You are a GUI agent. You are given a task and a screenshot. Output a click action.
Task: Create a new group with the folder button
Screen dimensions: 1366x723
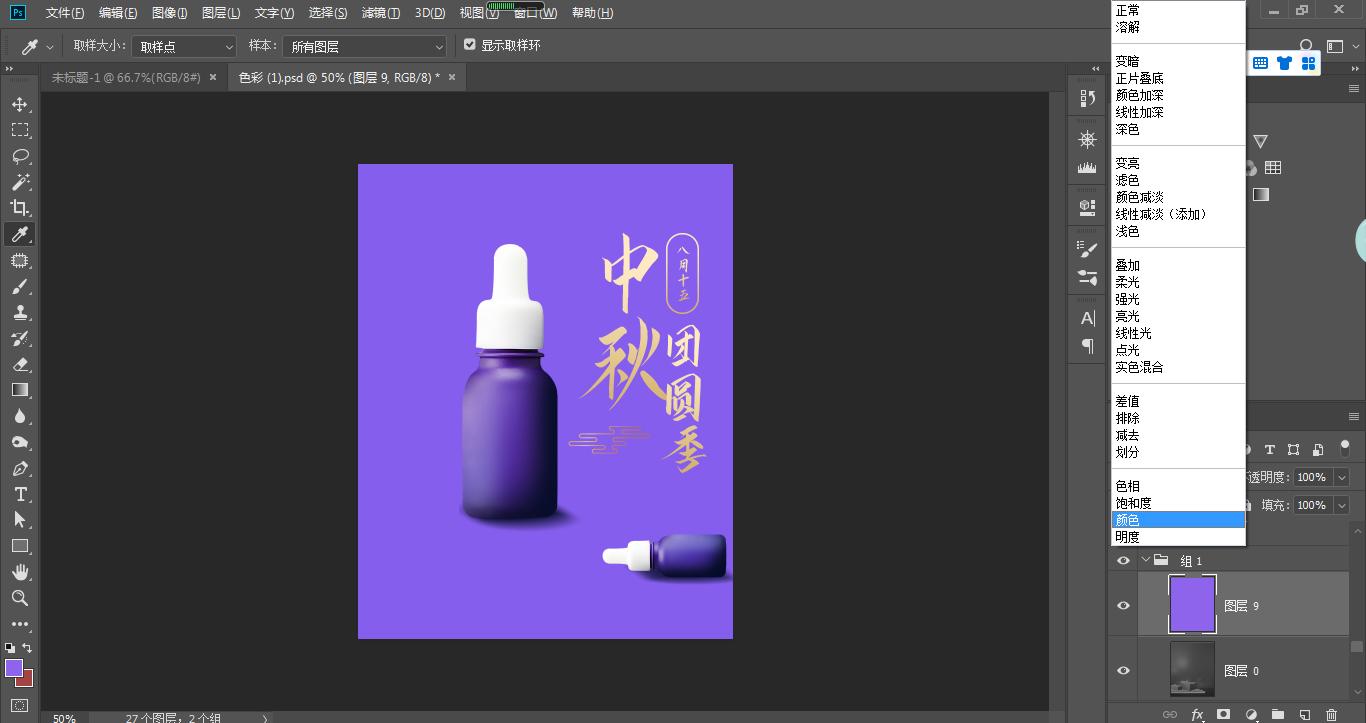point(1278,715)
